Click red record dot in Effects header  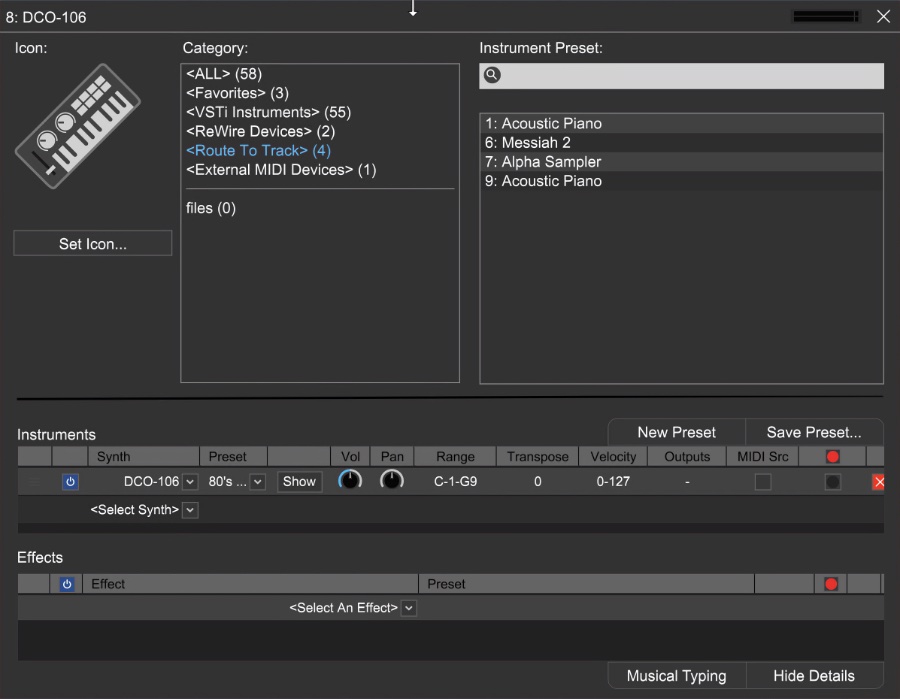831,584
